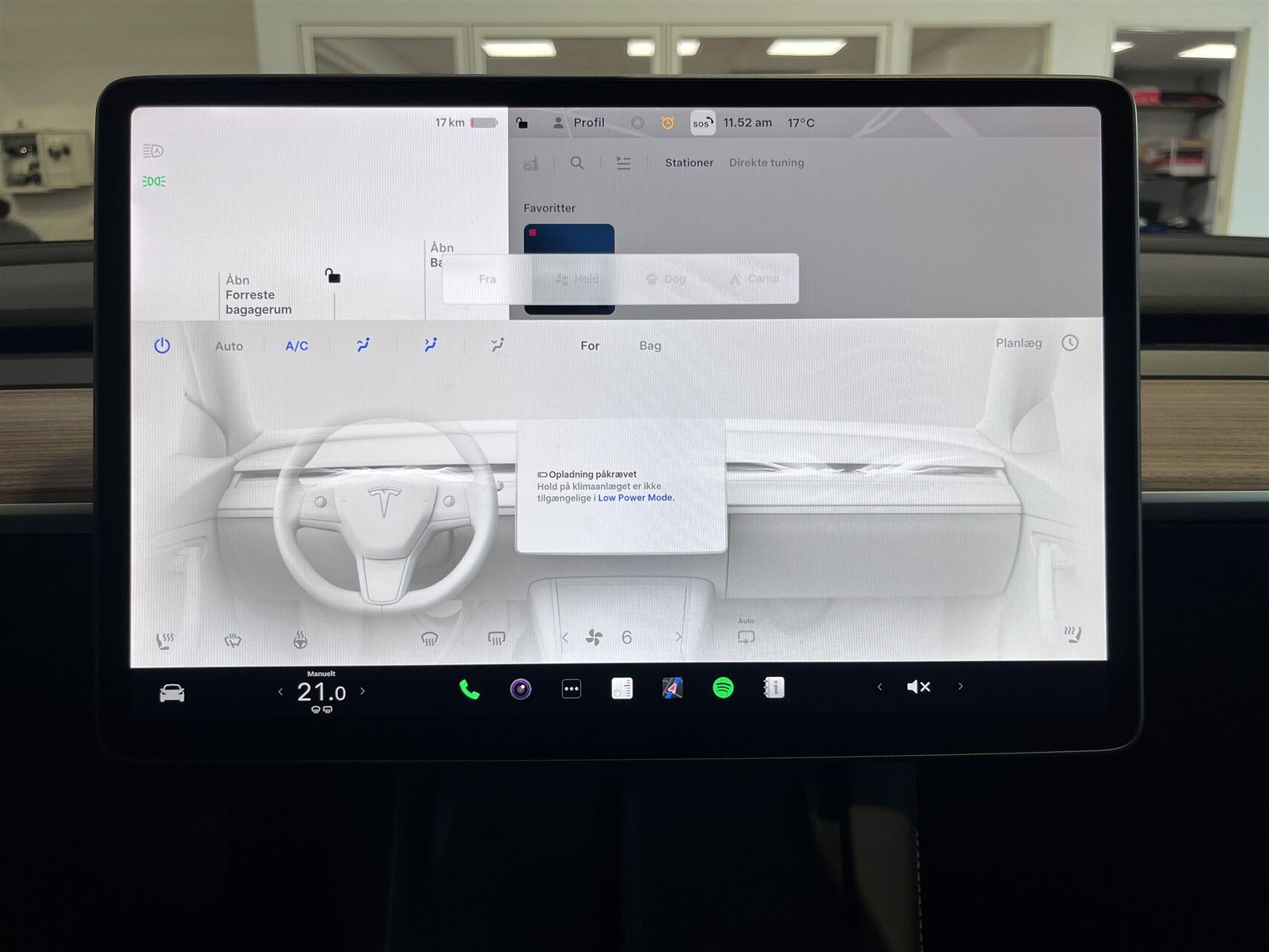Select Dog climate mode

666,279
